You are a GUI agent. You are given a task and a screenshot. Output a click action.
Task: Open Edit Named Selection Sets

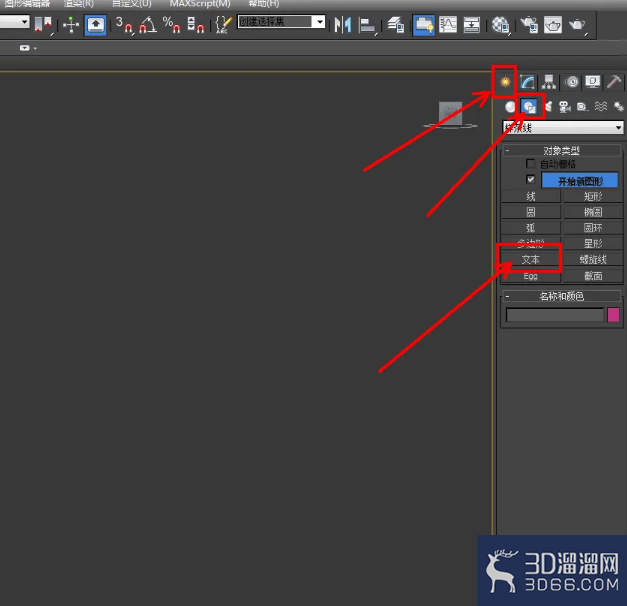[x=223, y=25]
